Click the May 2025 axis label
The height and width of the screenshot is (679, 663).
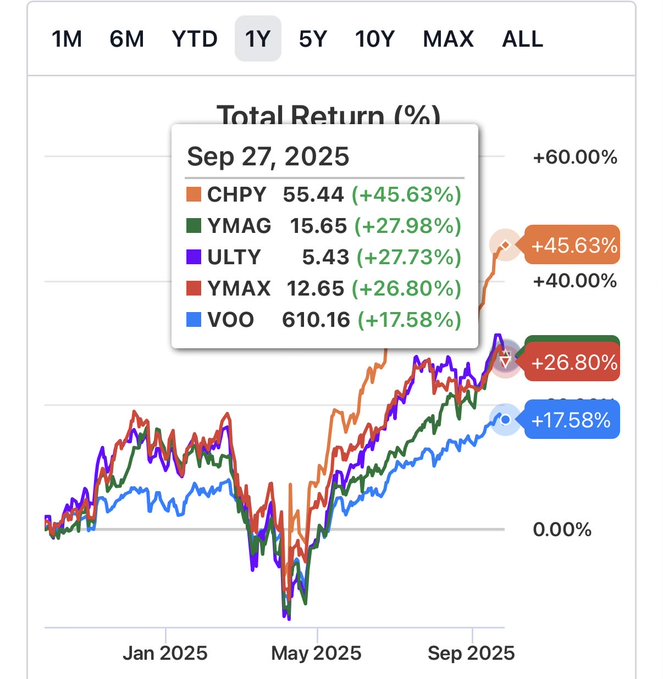[316, 653]
